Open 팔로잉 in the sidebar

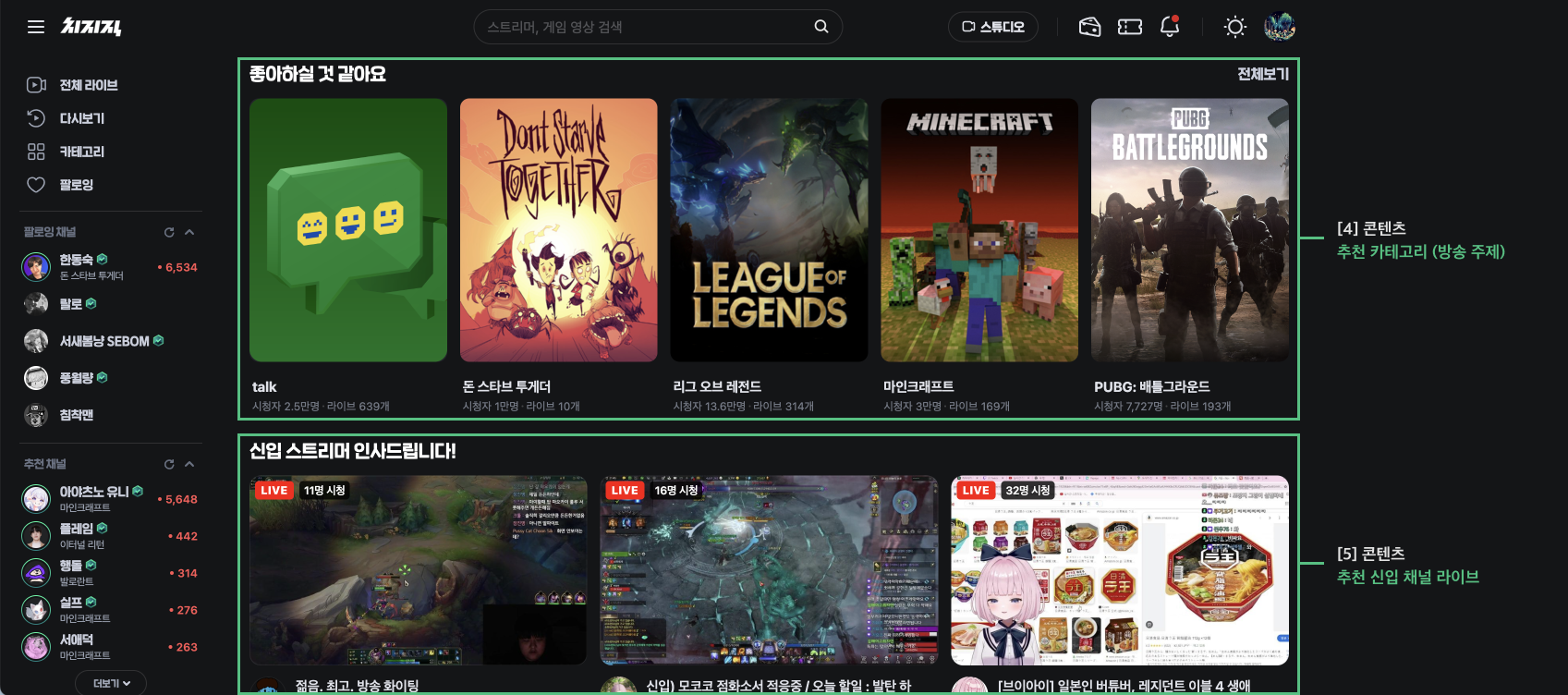pos(60,185)
